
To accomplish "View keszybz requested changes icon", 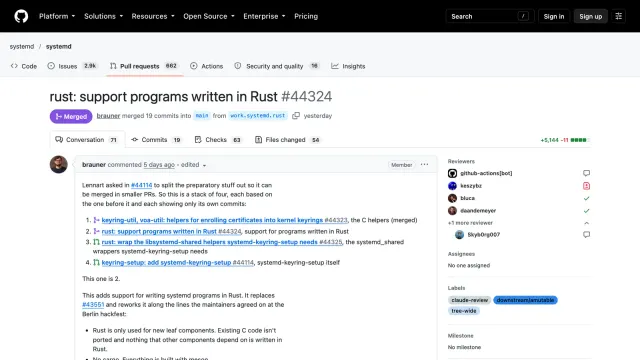I will coord(587,186).
